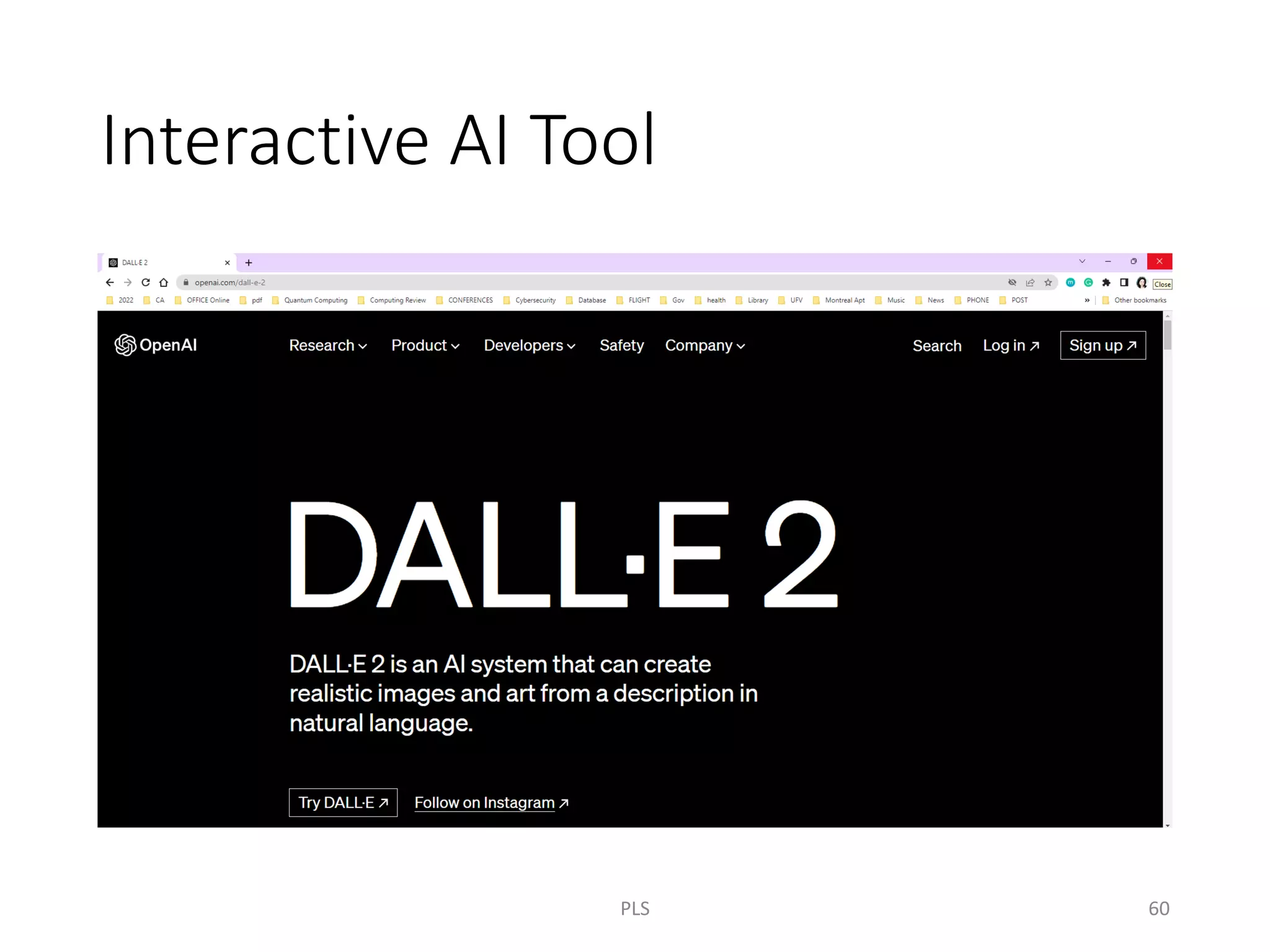Expand the Research menu
1270x952 pixels.
328,346
